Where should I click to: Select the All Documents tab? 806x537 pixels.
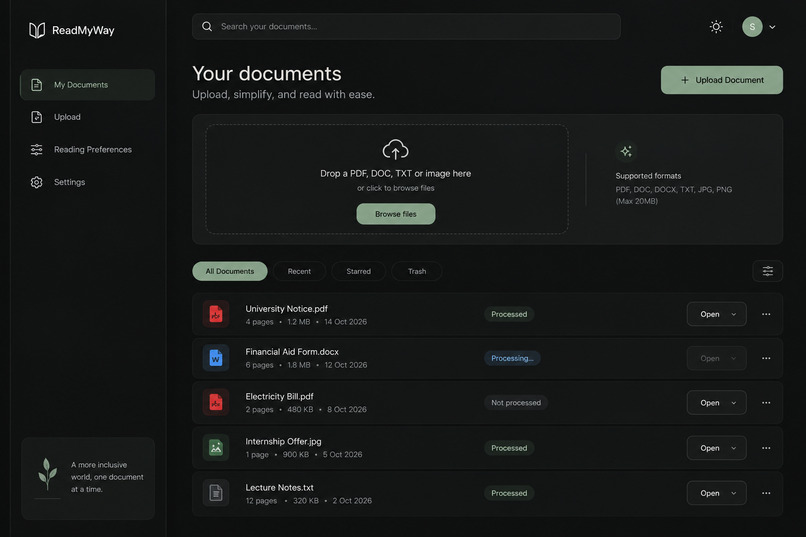pos(230,271)
